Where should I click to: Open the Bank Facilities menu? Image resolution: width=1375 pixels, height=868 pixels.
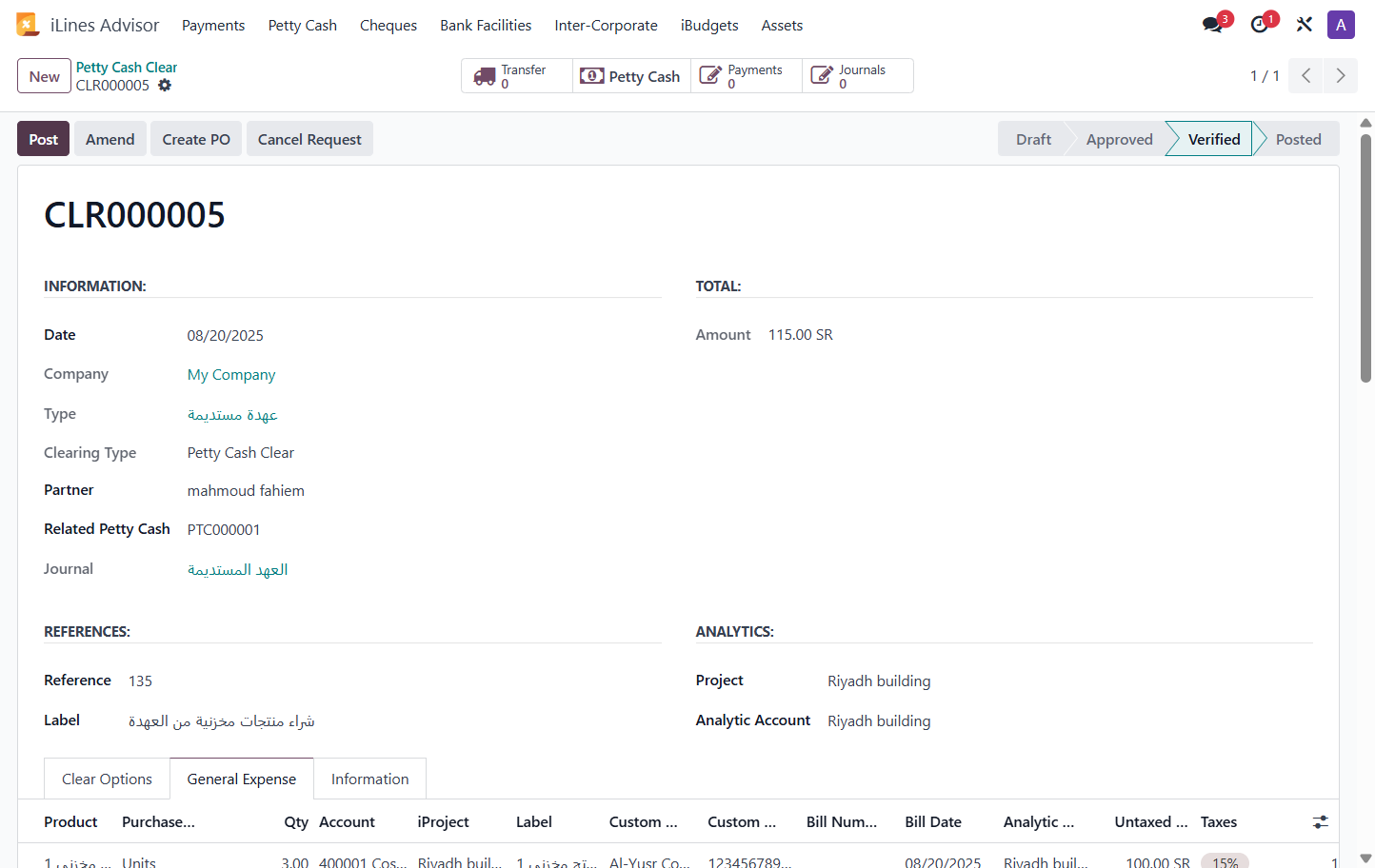[x=486, y=26]
